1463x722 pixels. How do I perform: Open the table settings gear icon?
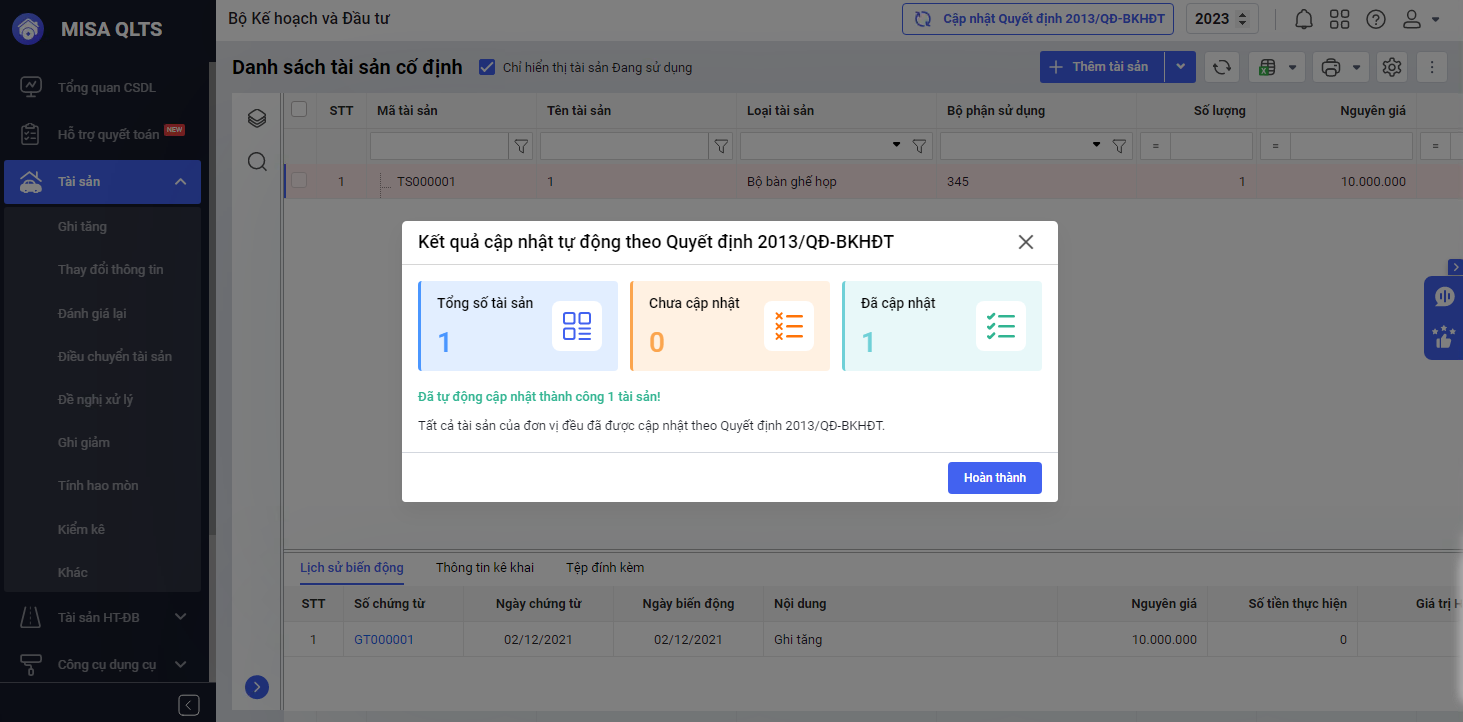coord(1391,67)
